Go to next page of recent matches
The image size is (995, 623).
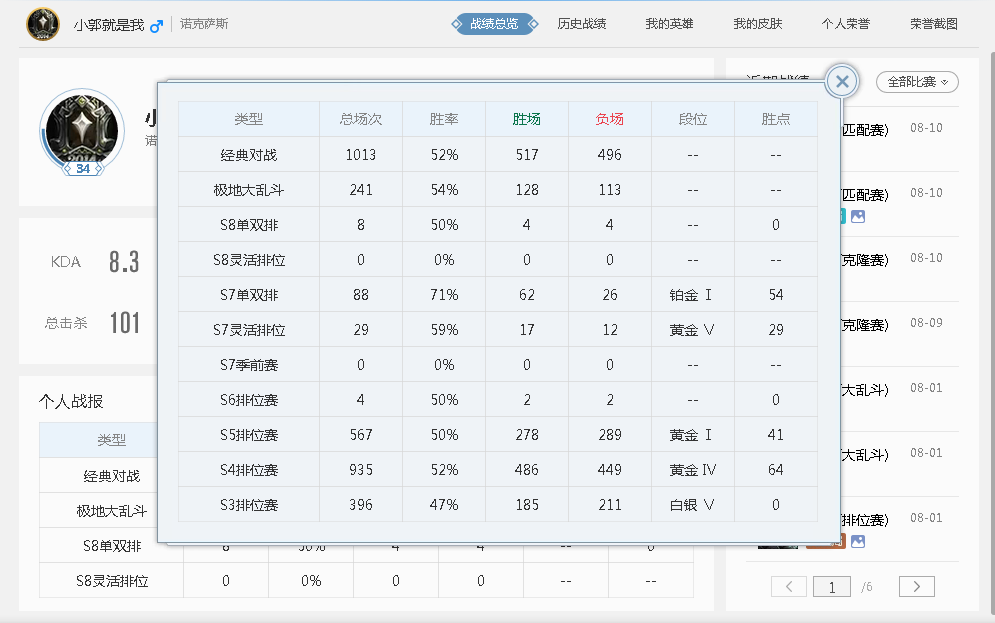916,587
